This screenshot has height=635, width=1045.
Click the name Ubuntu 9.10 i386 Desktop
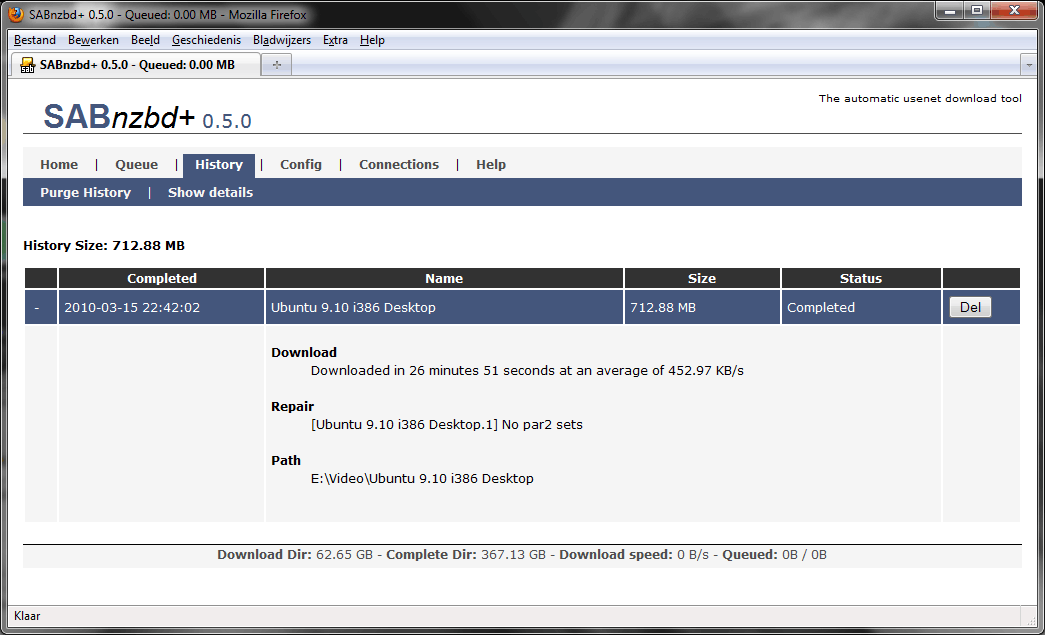coord(353,308)
